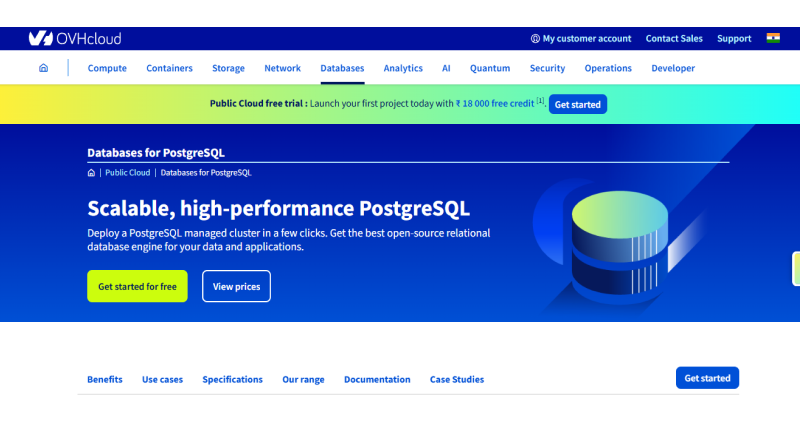
Task: Jump to the Use cases section
Action: (162, 379)
